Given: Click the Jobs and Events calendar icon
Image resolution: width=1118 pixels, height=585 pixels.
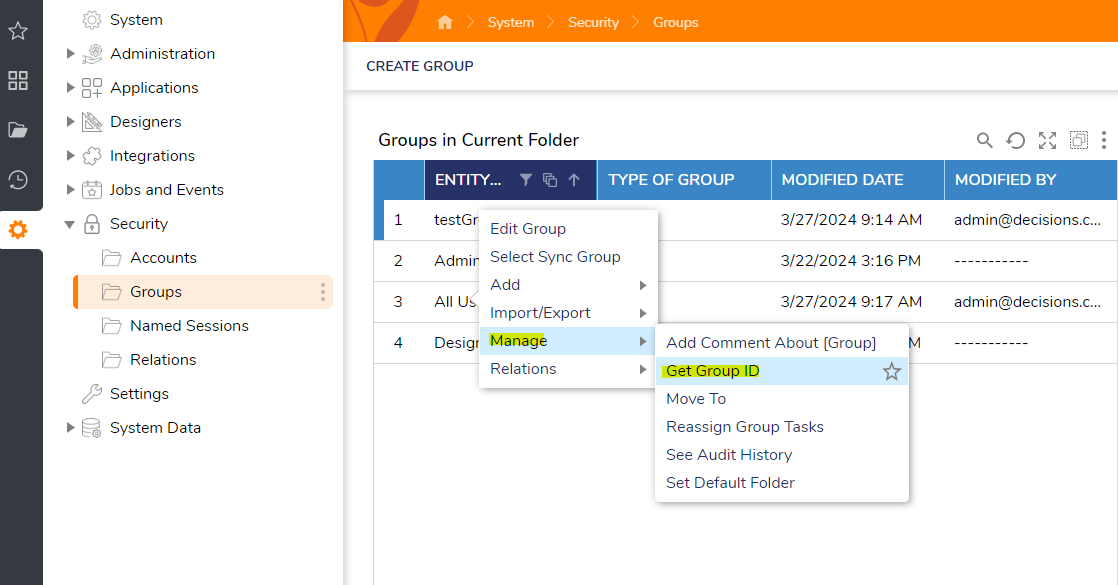Looking at the screenshot, I should tap(92, 190).
